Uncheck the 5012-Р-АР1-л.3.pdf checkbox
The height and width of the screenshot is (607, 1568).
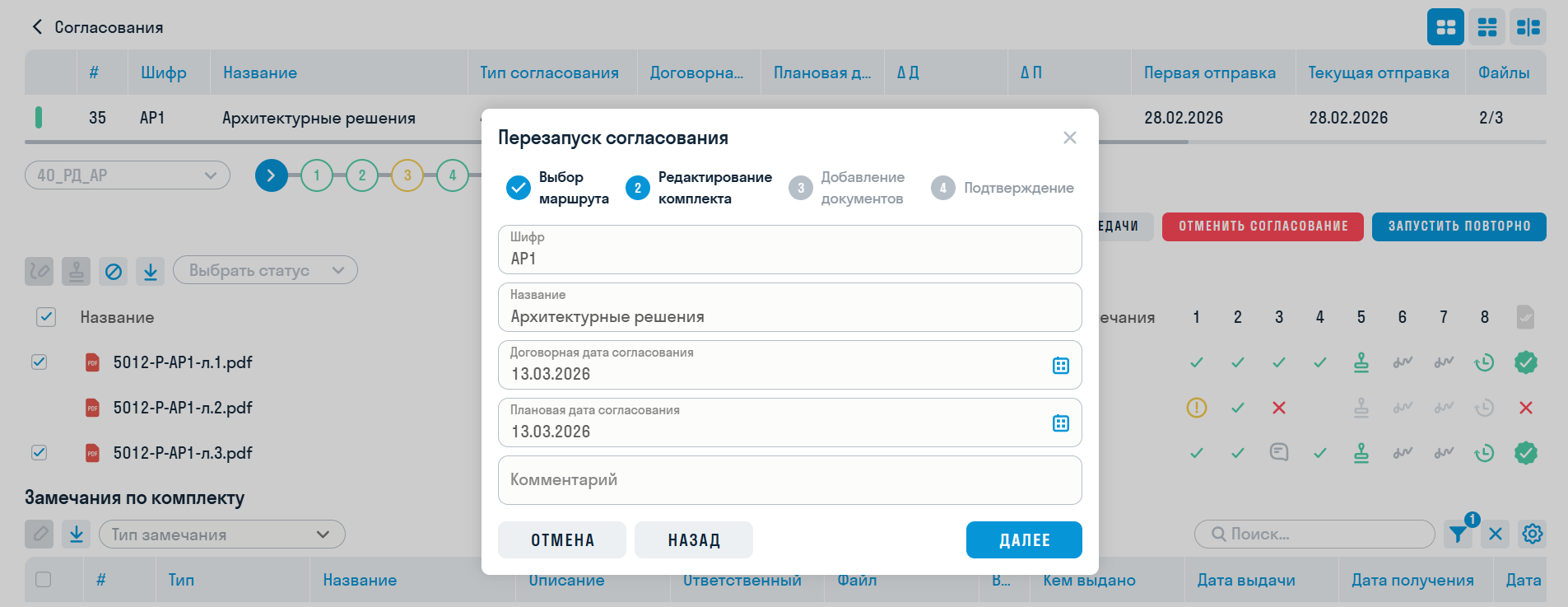[x=39, y=453]
